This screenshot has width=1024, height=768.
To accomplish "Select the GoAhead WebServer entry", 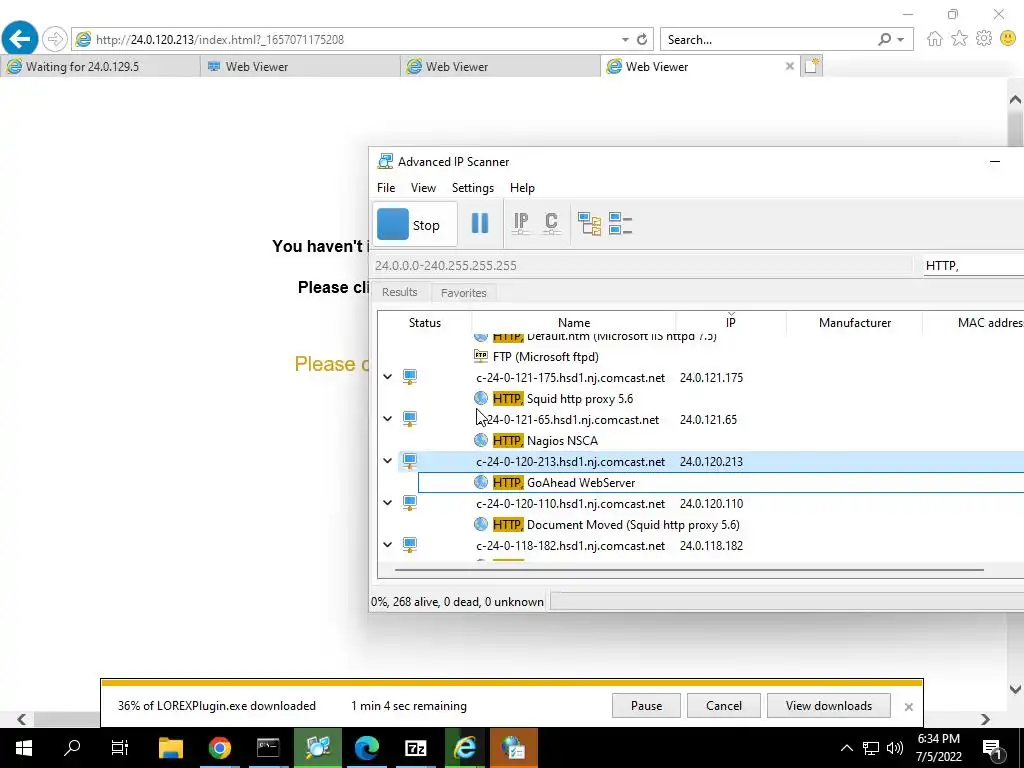I will [721, 483].
